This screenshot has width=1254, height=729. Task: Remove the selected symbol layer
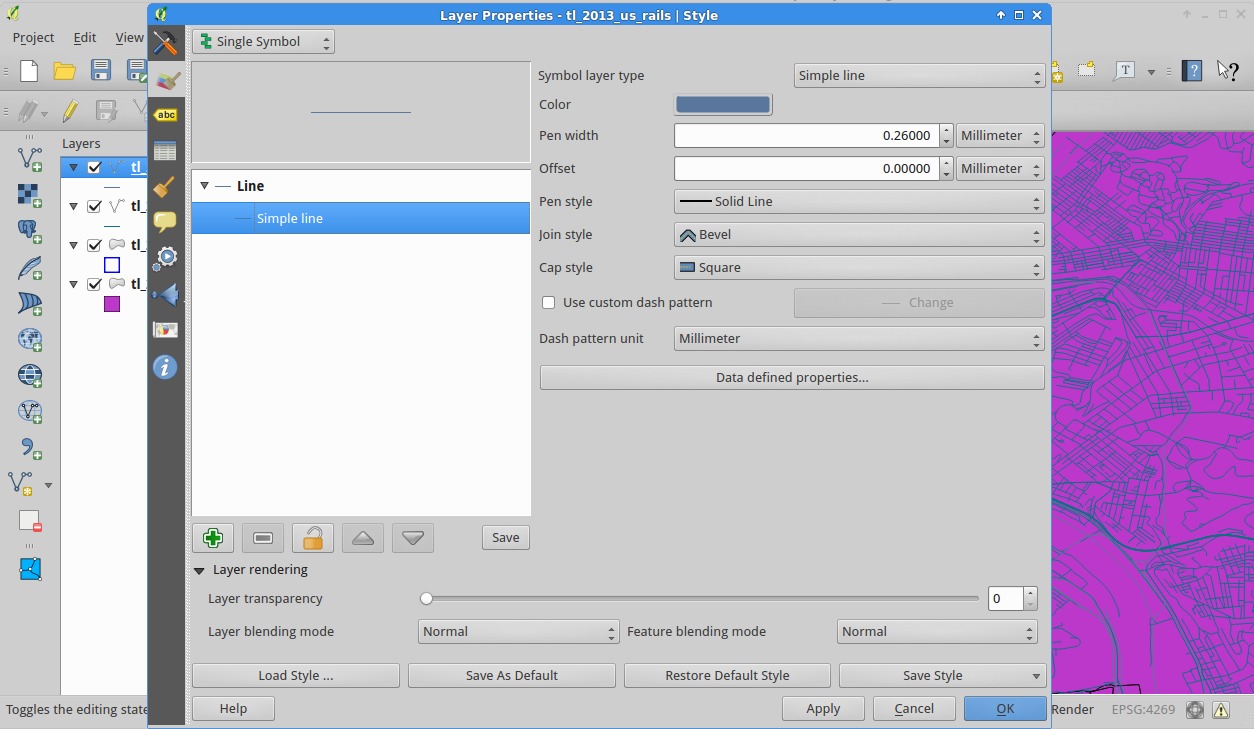tap(263, 538)
